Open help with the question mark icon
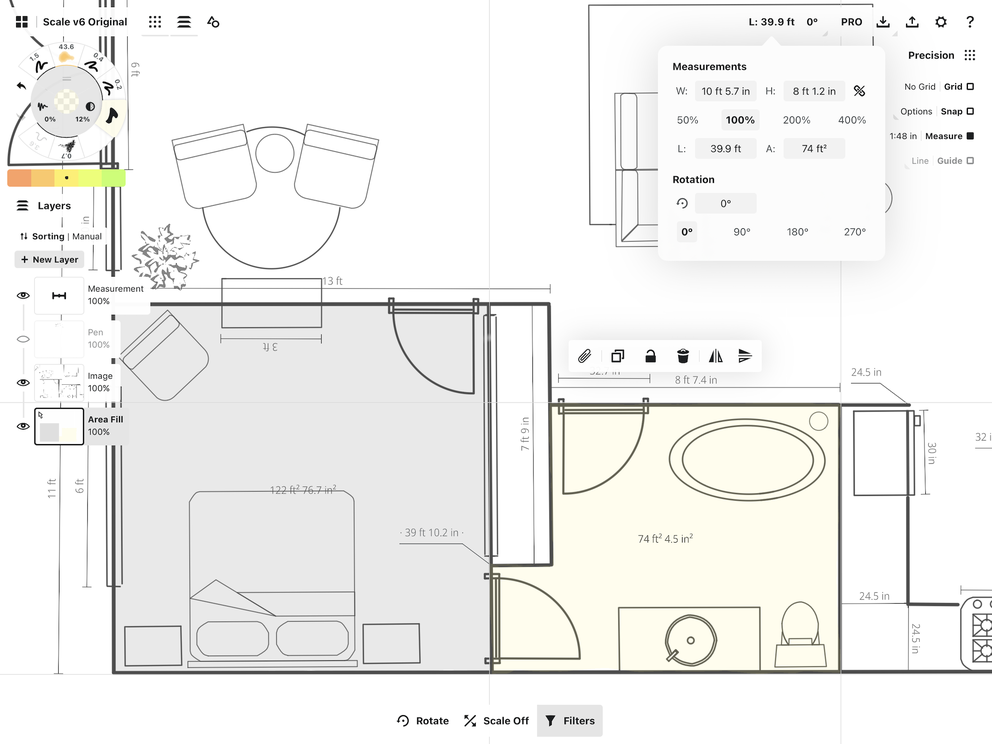992x744 pixels. pyautogui.click(x=970, y=21)
